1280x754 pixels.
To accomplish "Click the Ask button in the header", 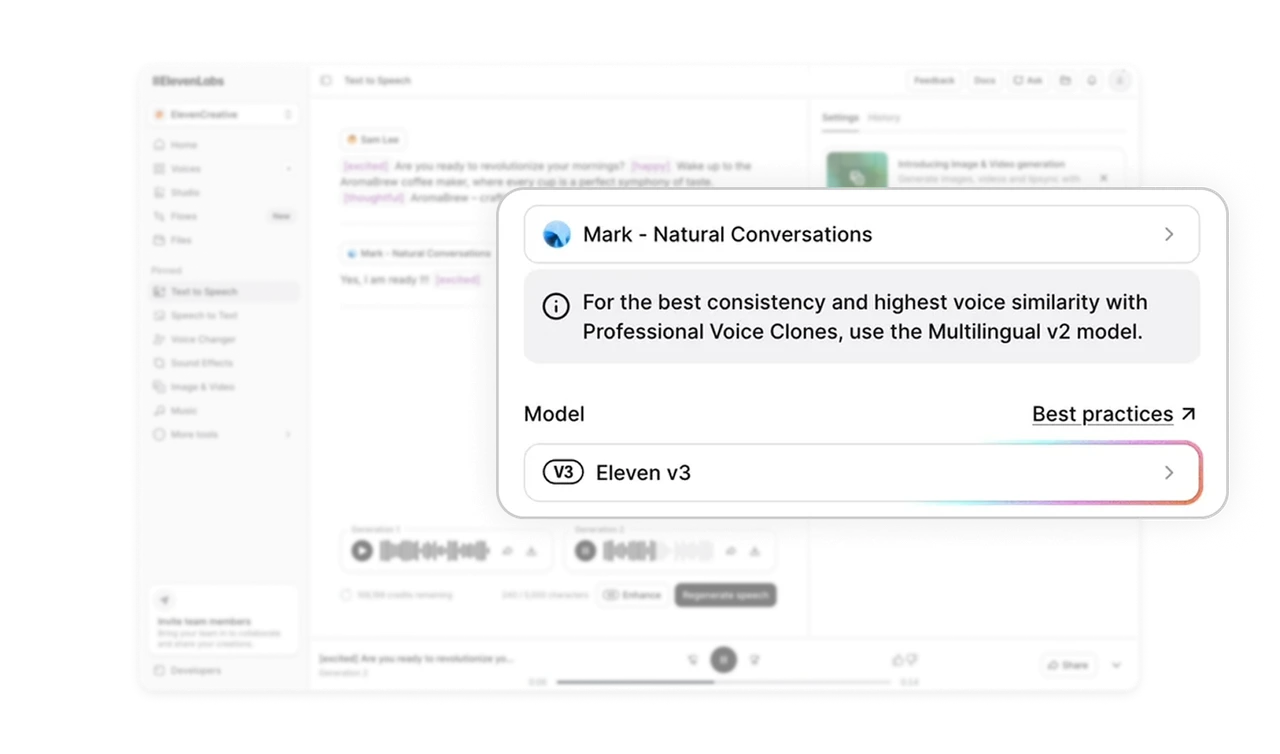I will (1027, 81).
